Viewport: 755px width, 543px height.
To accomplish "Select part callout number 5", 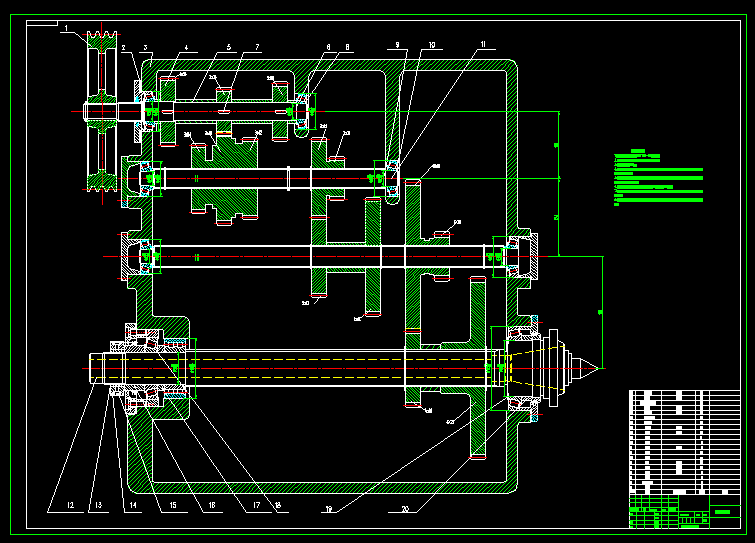I will [x=229, y=47].
